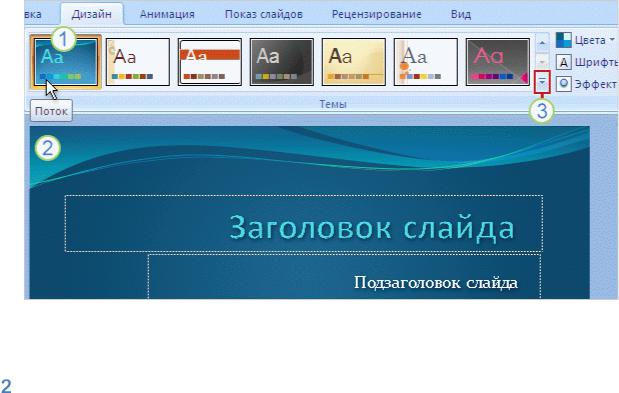The width and height of the screenshot is (619, 393).
Task: Click the Цвета colors icon
Action: click(564, 40)
